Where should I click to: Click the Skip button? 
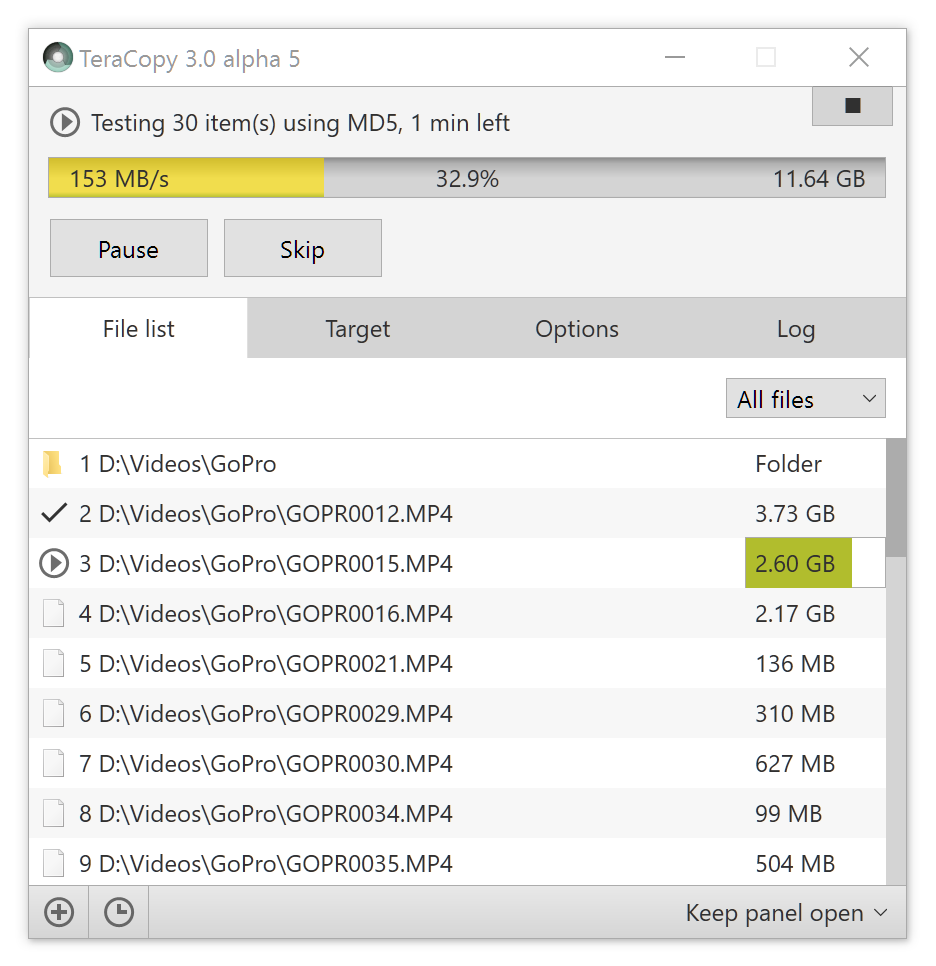point(303,248)
